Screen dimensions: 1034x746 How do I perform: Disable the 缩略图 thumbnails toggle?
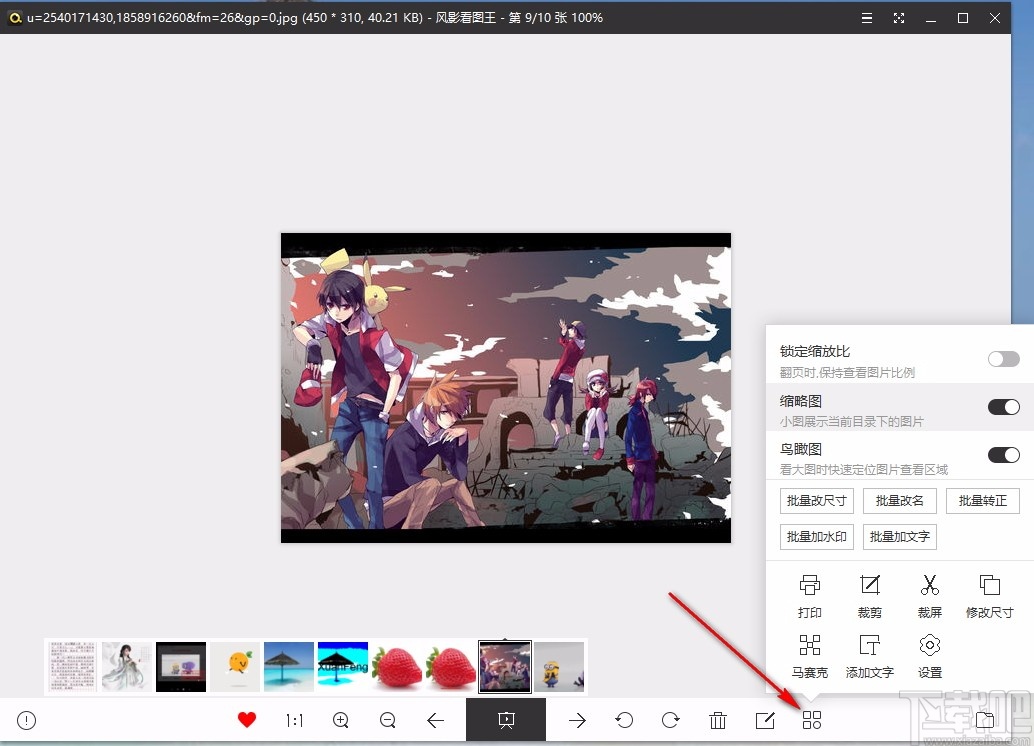pyautogui.click(x=1003, y=407)
